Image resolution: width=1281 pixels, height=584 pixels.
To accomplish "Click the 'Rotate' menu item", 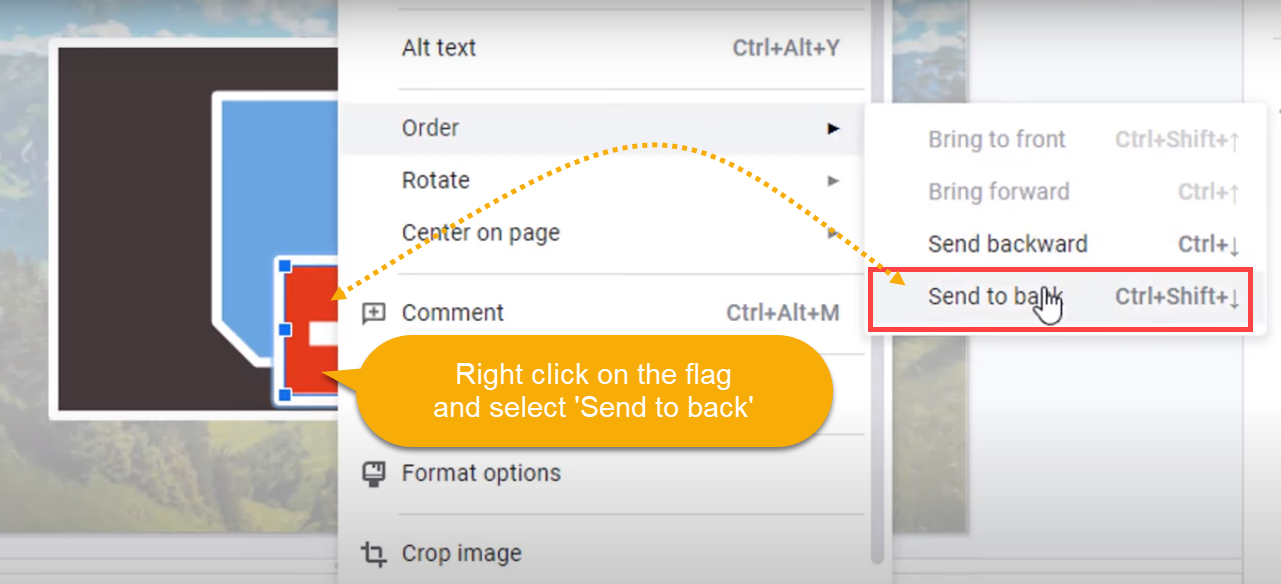I will pyautogui.click(x=436, y=180).
